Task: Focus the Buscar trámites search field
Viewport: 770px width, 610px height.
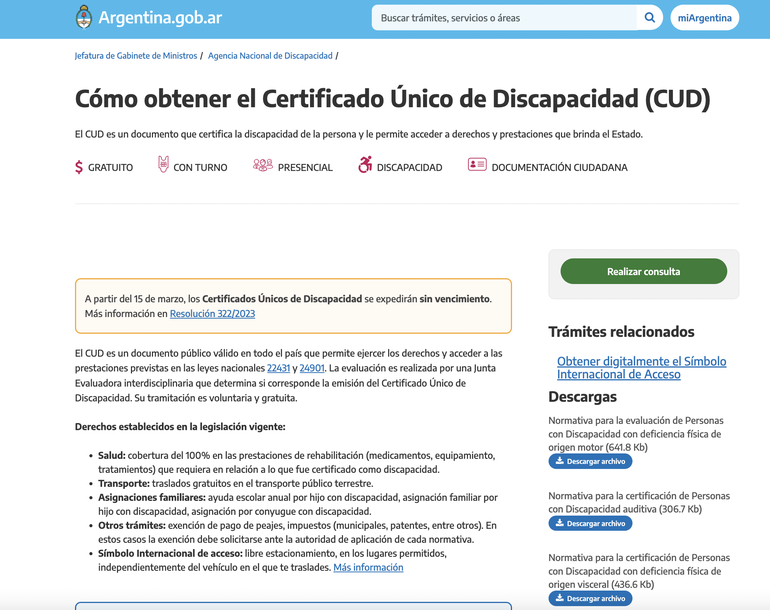Action: (x=504, y=18)
